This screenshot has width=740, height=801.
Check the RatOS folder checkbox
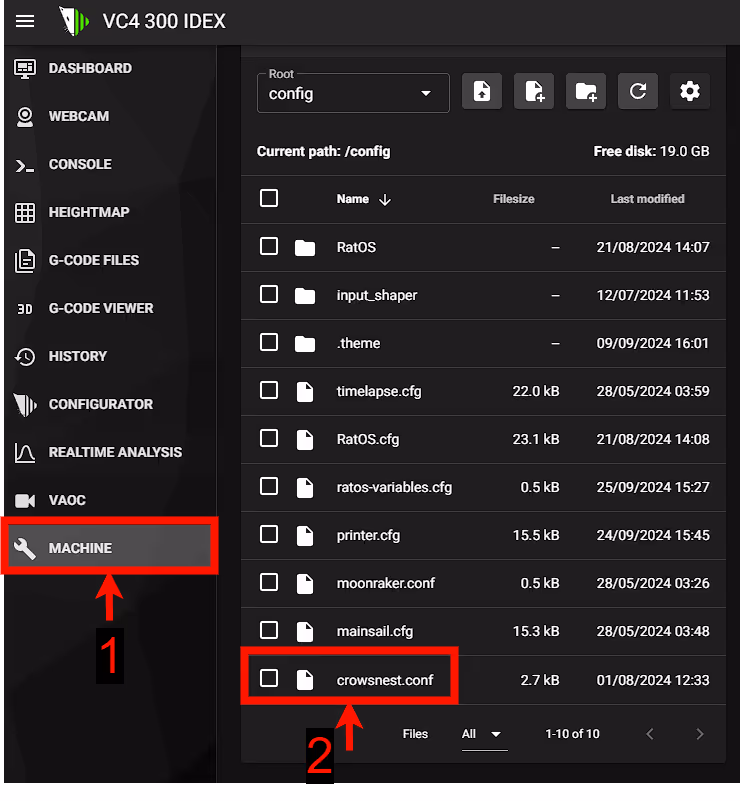(x=269, y=246)
